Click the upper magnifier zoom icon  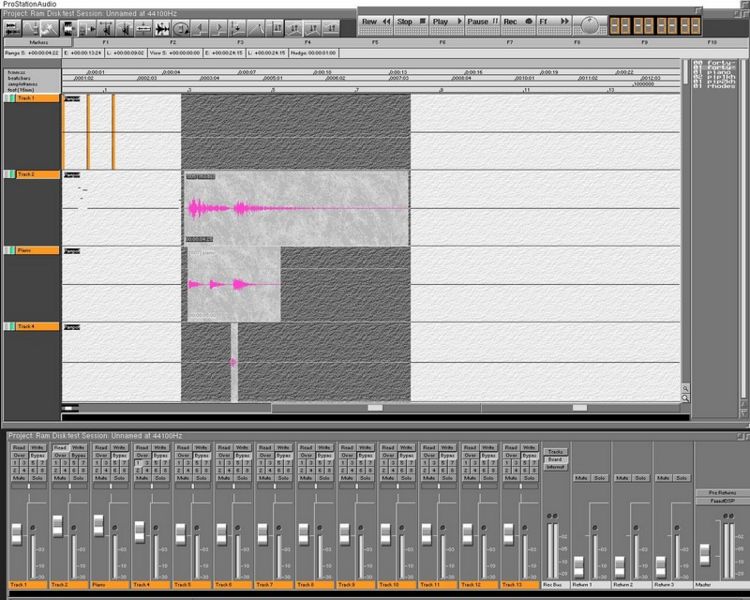click(x=685, y=388)
